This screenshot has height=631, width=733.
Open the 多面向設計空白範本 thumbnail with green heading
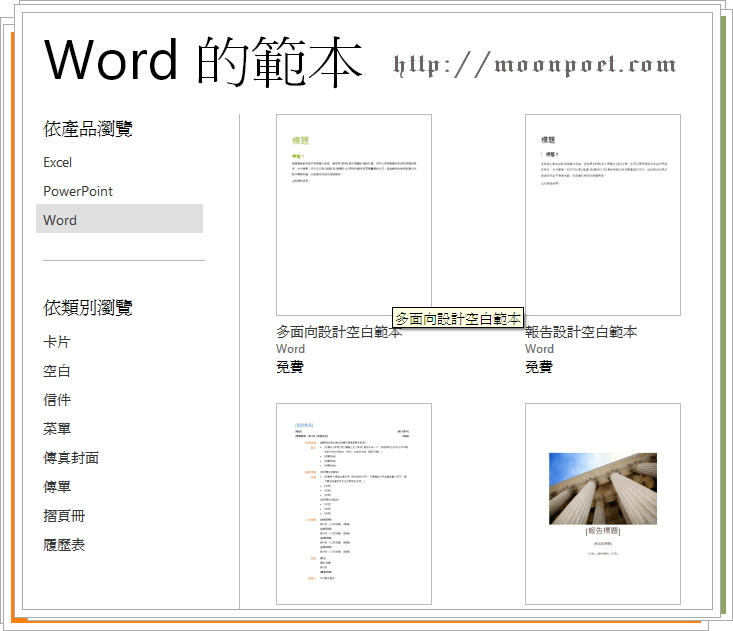coord(354,215)
